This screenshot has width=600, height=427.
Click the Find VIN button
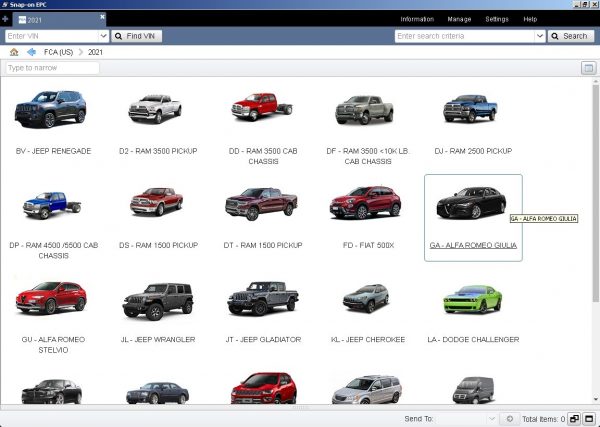pyautogui.click(x=136, y=36)
